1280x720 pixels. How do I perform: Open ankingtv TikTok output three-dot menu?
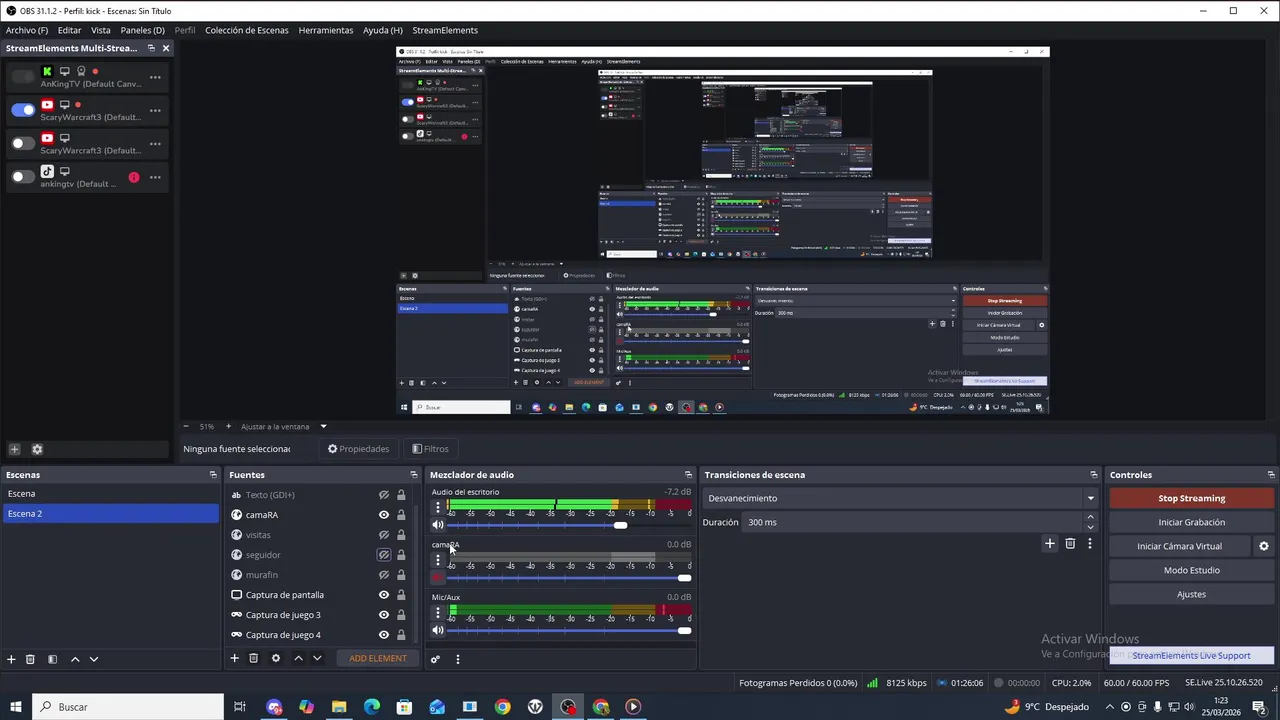(155, 177)
